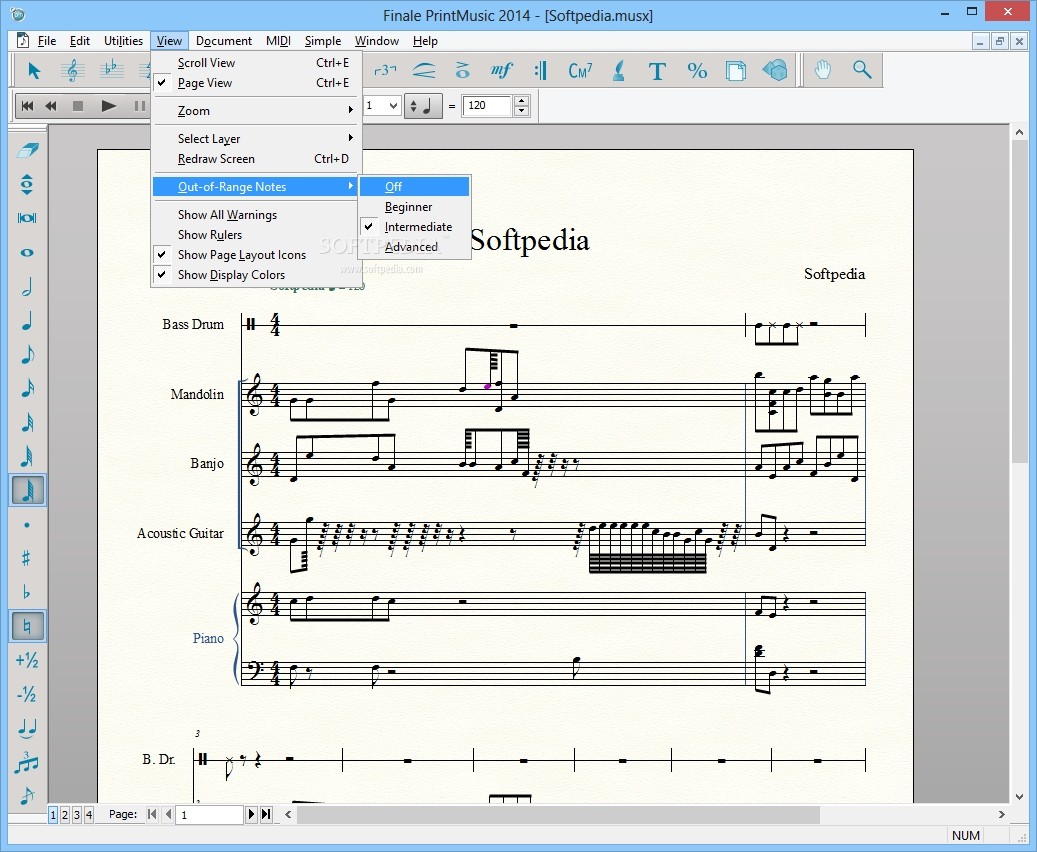Viewport: 1037px width, 852px height.
Task: Select the Hand Grabber tool
Action: (x=822, y=70)
